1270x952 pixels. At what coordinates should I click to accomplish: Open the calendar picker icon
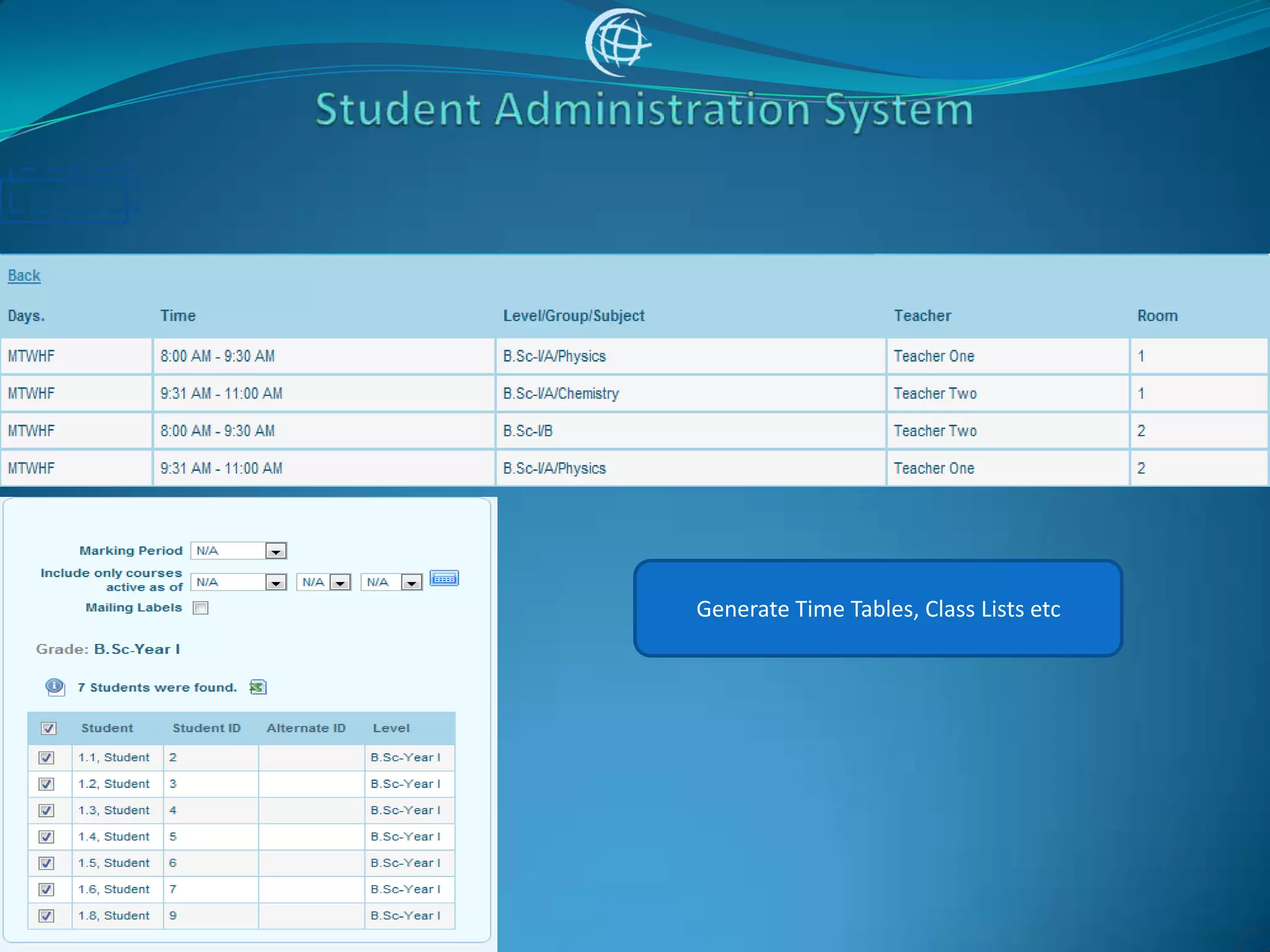click(444, 578)
